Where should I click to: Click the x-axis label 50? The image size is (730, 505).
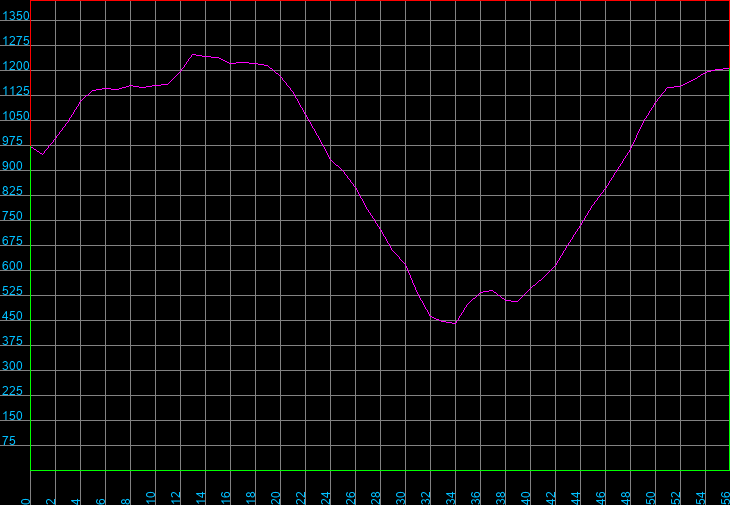click(650, 498)
